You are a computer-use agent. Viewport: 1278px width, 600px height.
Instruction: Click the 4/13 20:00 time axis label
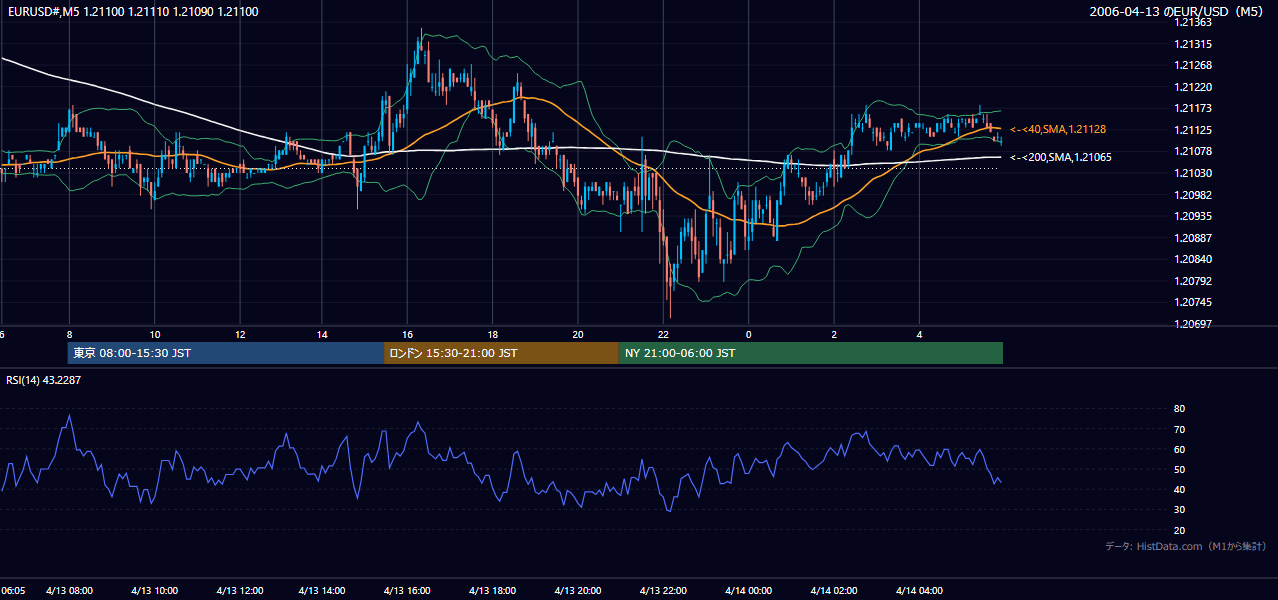(x=579, y=590)
